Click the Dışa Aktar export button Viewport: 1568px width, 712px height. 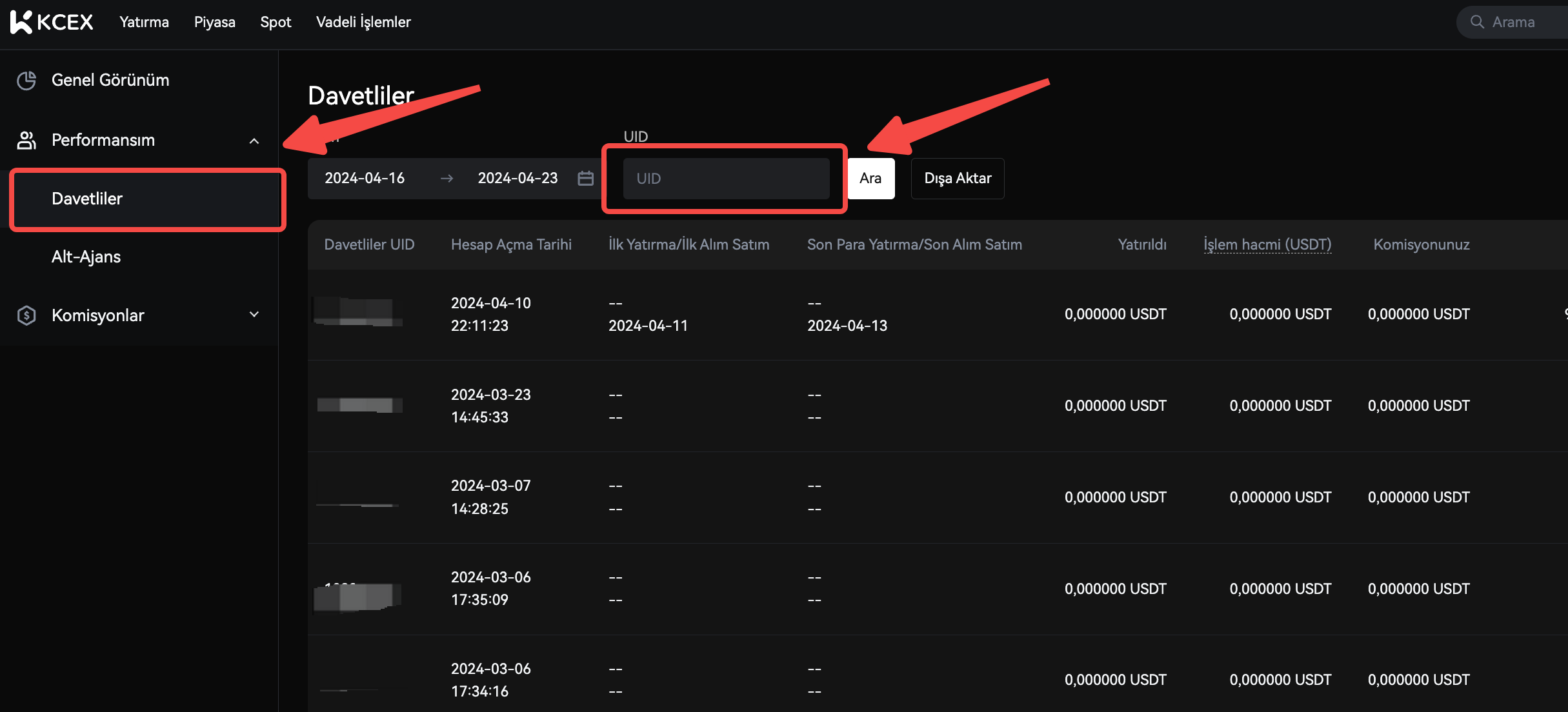point(957,179)
